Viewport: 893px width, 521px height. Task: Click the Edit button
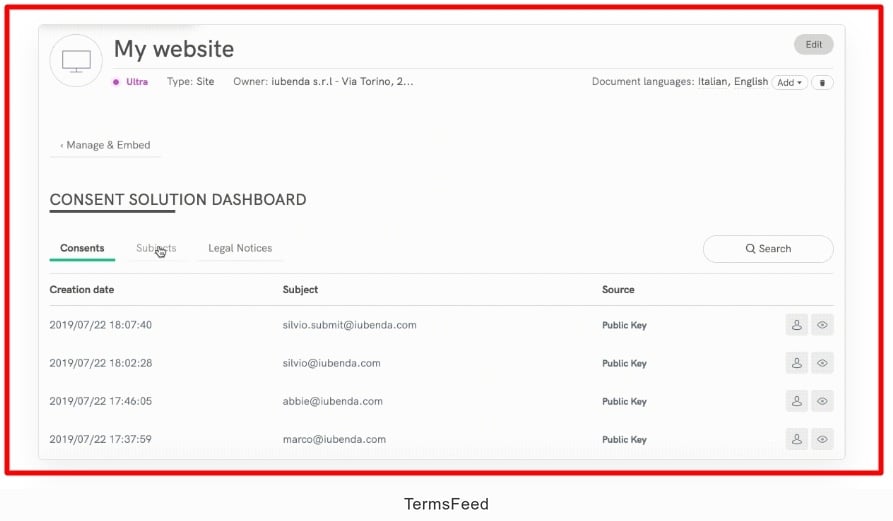coord(813,44)
